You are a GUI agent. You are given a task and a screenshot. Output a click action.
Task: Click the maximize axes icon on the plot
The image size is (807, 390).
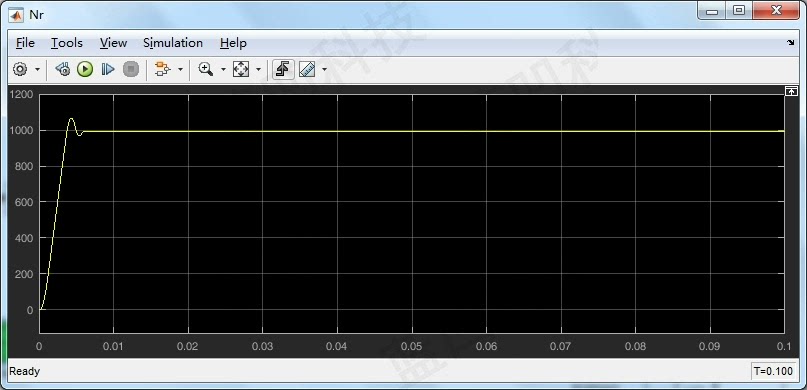tap(791, 91)
